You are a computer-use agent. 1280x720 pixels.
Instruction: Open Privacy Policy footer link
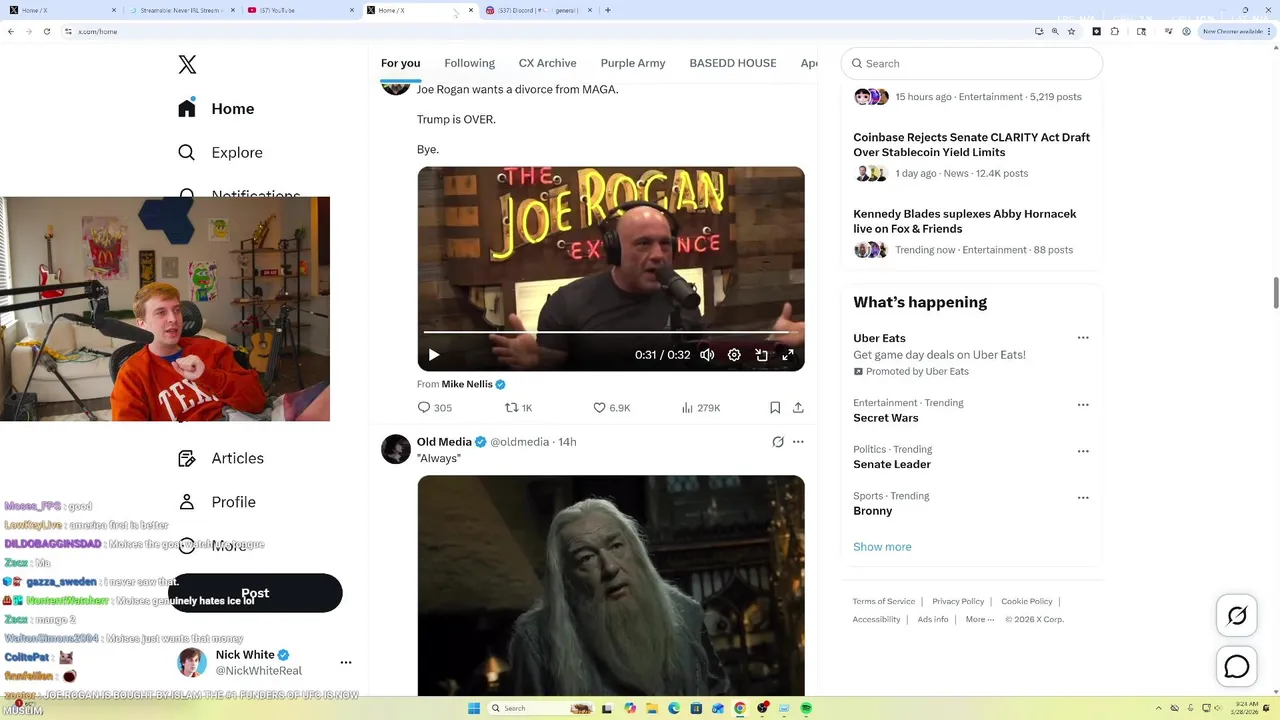[x=958, y=601]
